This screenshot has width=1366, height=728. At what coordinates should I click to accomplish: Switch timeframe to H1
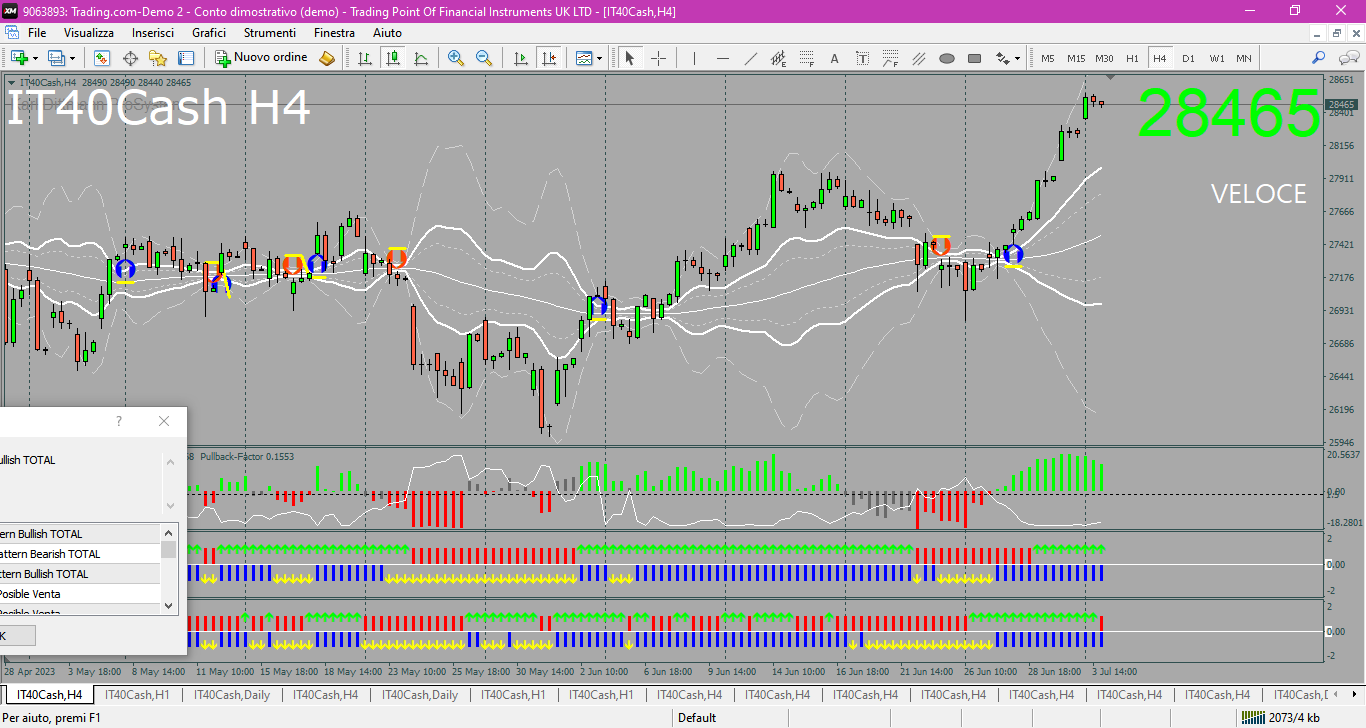pyautogui.click(x=1132, y=58)
